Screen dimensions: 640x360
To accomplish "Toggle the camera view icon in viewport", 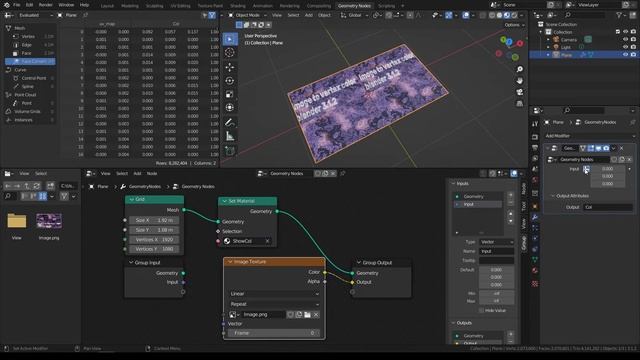I will point(519,92).
